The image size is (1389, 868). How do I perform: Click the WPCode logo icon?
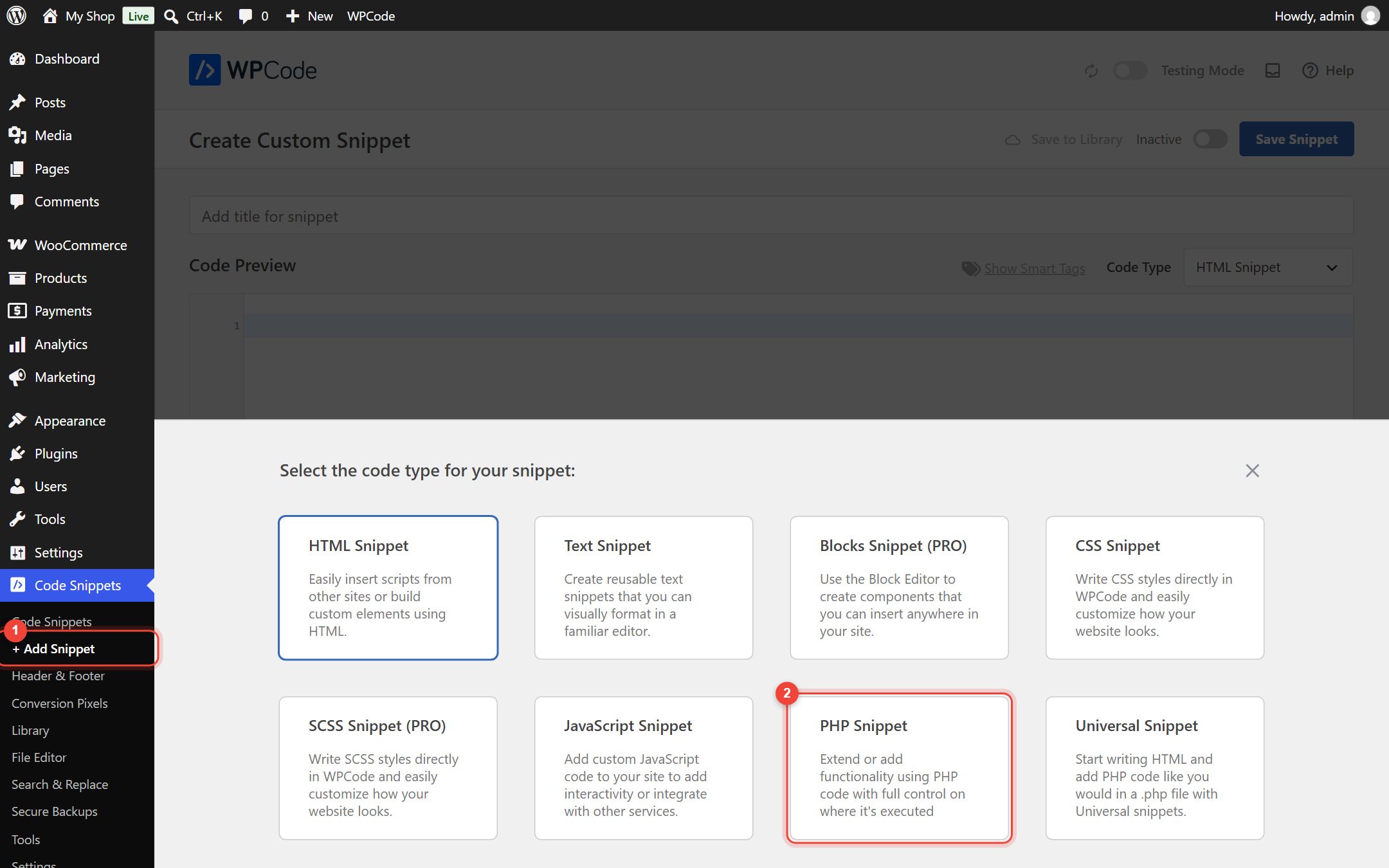click(204, 69)
